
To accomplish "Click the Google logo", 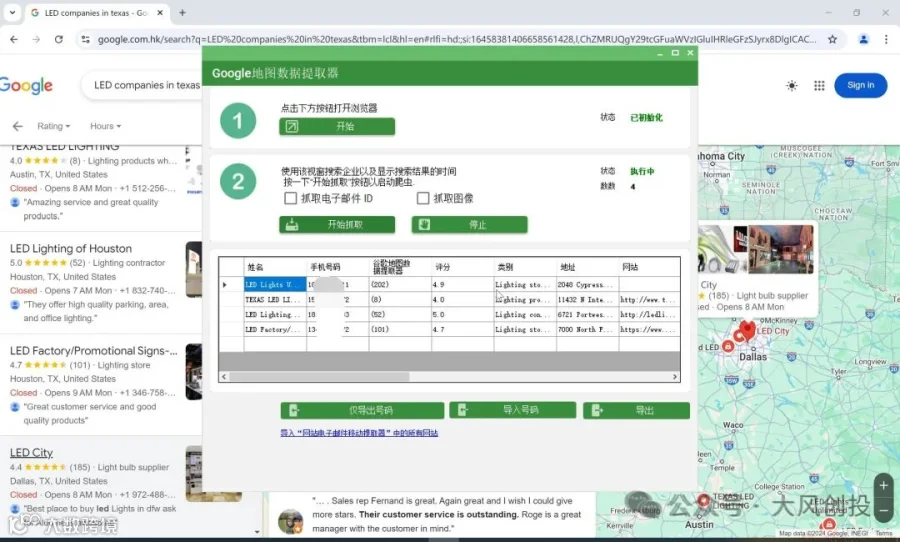I will point(26,86).
